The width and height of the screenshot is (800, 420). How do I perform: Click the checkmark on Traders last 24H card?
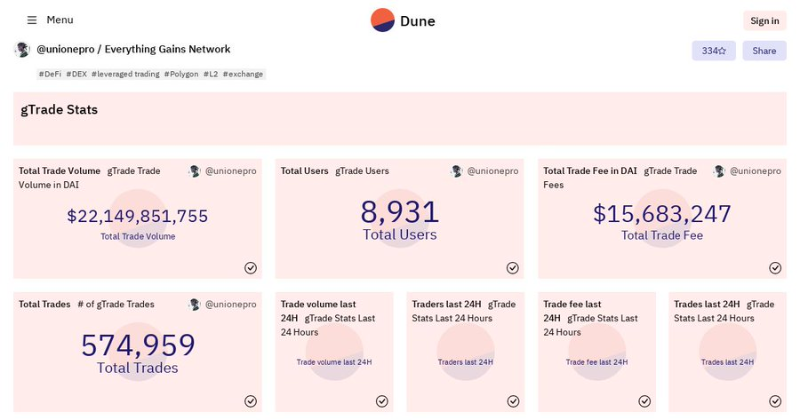(x=512, y=401)
